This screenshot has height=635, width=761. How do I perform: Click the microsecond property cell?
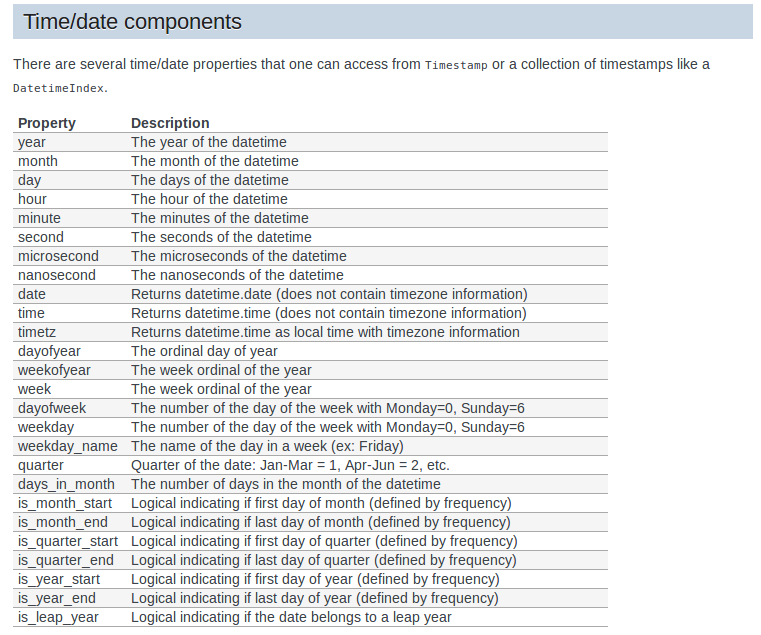coord(58,256)
